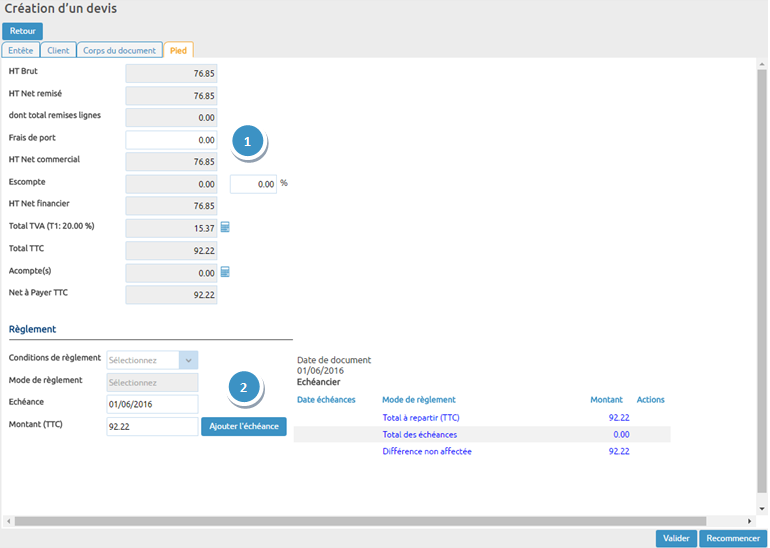Click Ajouter l'échéance button
Image resolution: width=770 pixels, height=548 pixels.
pyautogui.click(x=244, y=426)
